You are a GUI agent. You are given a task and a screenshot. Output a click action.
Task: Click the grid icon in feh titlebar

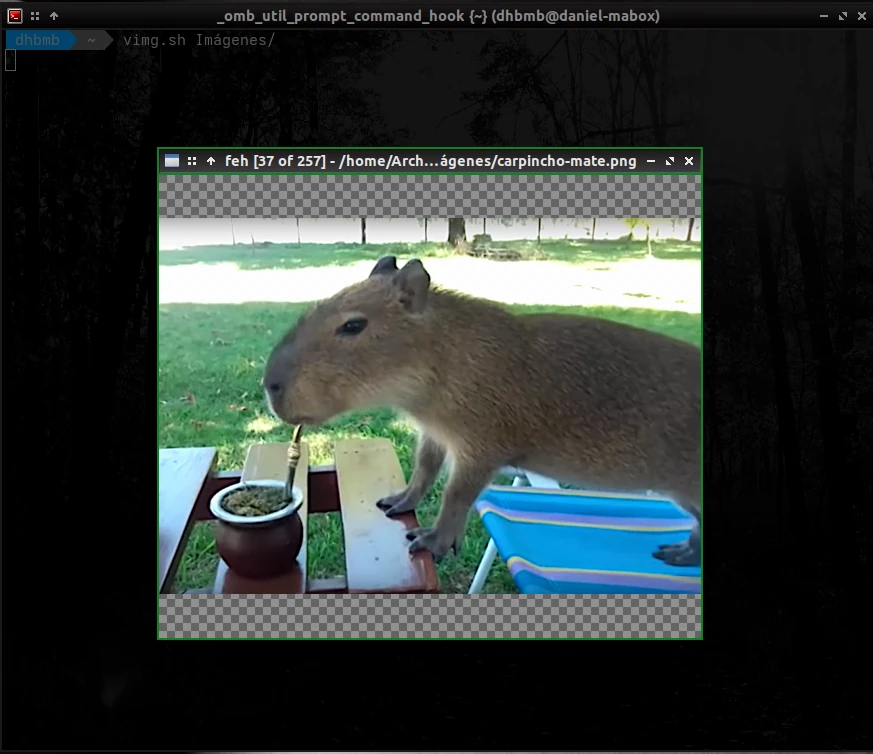[x=192, y=161]
